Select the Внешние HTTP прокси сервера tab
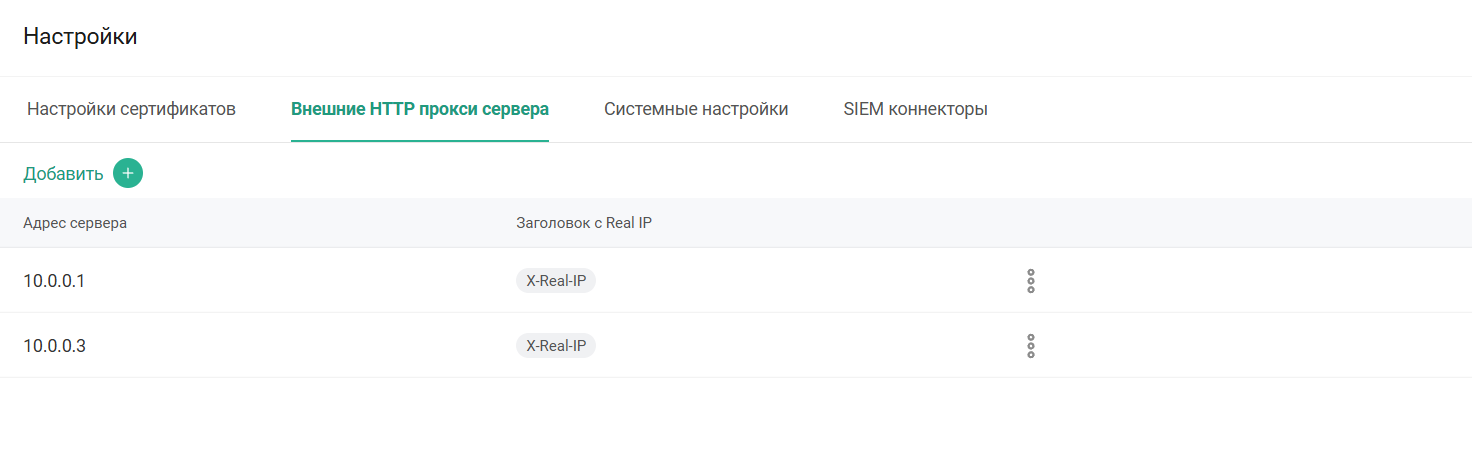The width and height of the screenshot is (1472, 461). coord(420,109)
